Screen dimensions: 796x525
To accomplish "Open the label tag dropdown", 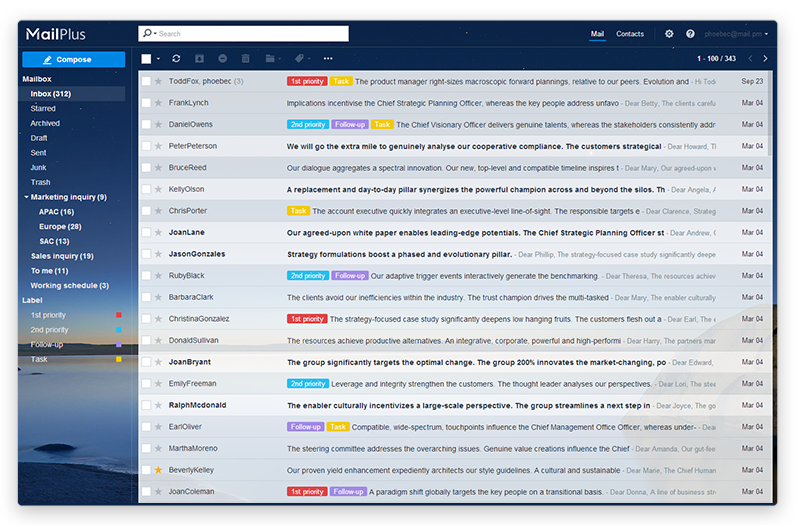I will coord(303,59).
